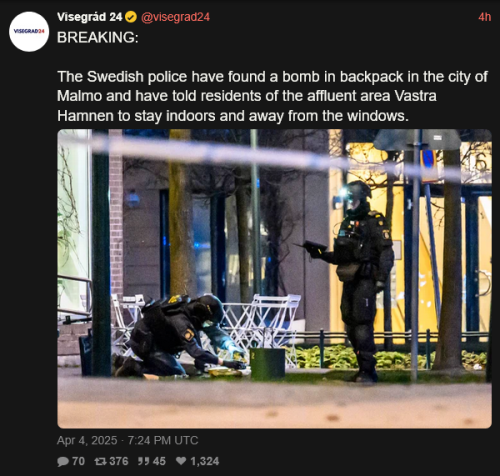Click the retweet arrows icon

(100, 461)
